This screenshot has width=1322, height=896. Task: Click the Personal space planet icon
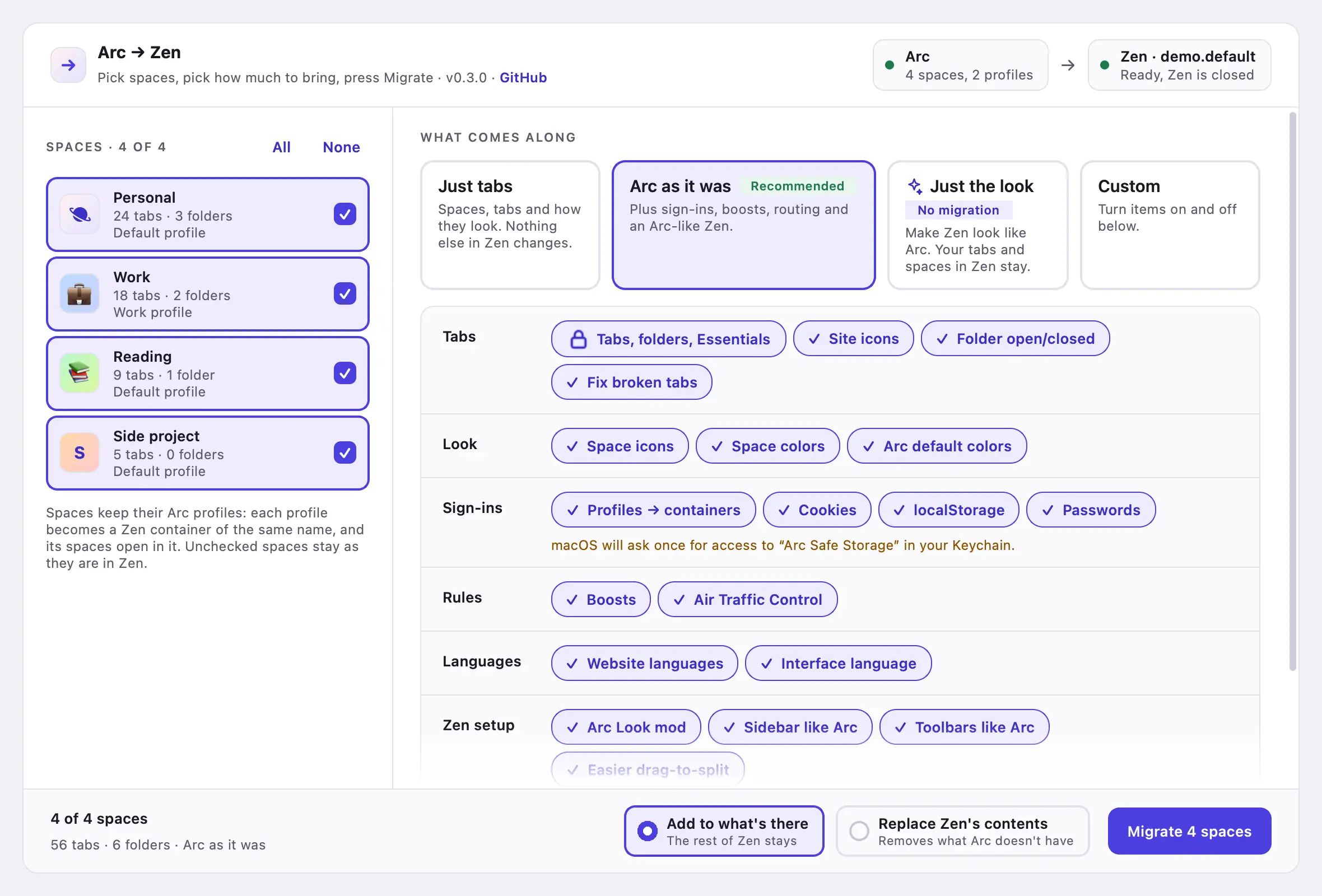(x=80, y=214)
